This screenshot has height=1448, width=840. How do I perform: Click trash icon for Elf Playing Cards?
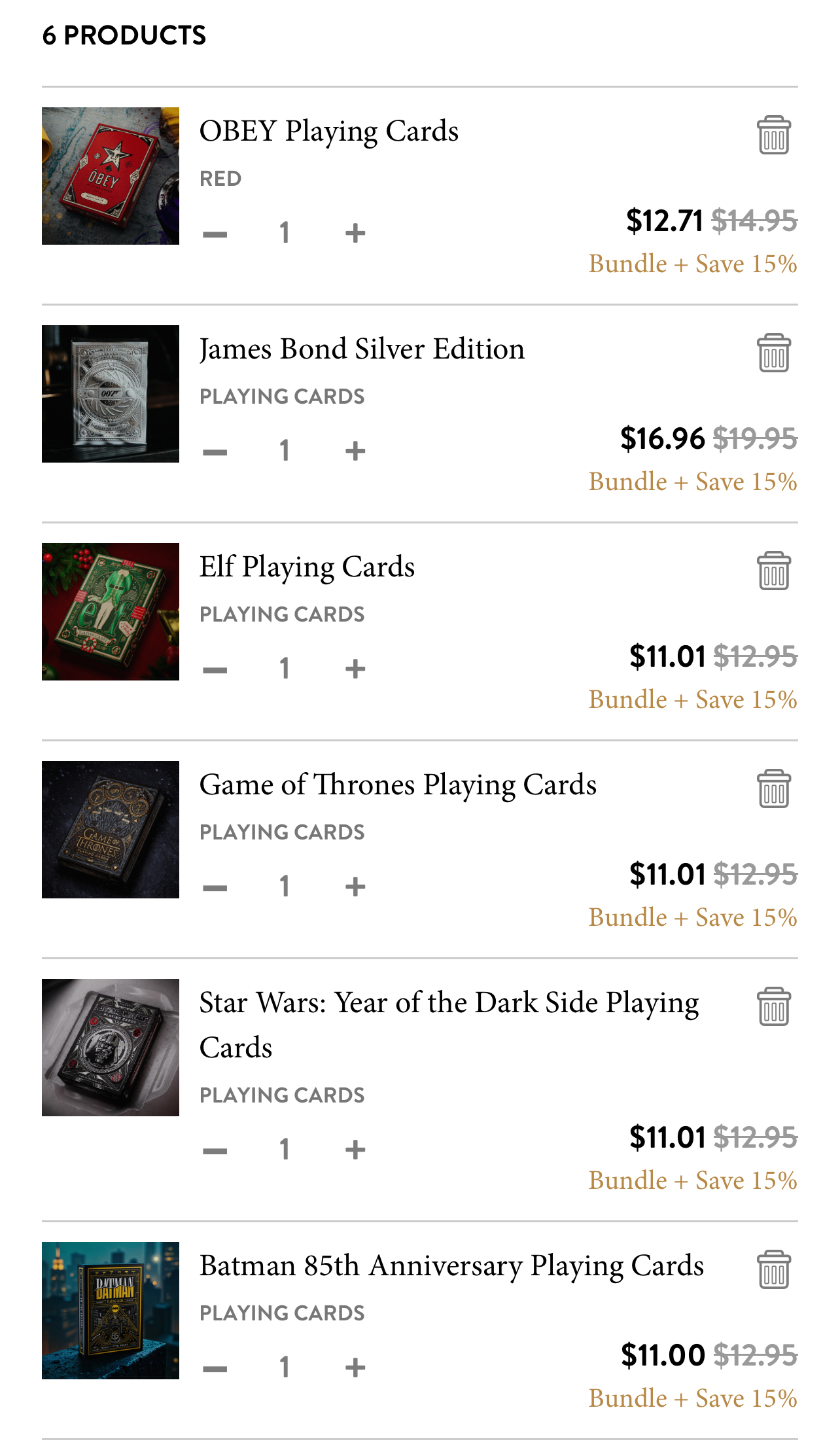pos(773,571)
